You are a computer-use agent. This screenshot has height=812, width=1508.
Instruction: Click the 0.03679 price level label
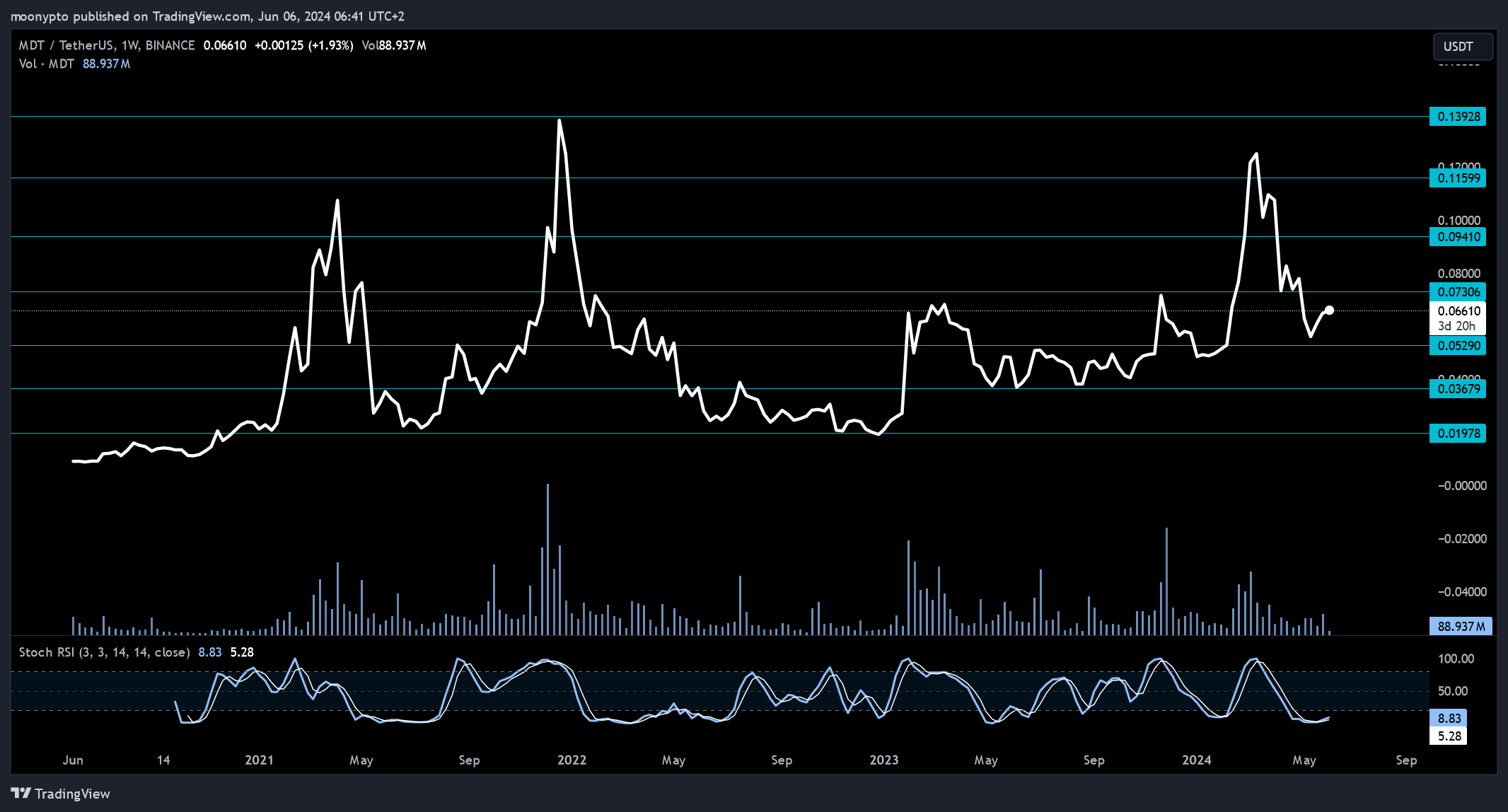pos(1458,389)
